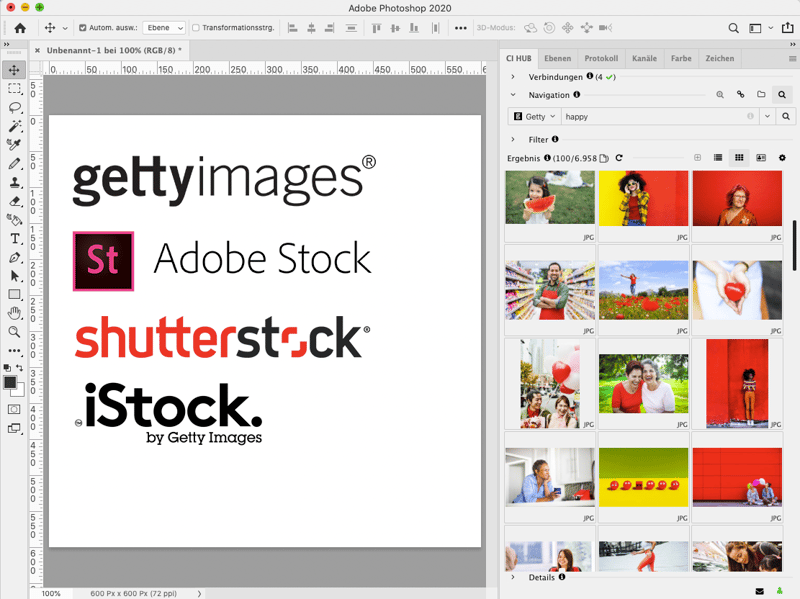
Task: Expand the Verbindungen section
Action: click(x=513, y=77)
